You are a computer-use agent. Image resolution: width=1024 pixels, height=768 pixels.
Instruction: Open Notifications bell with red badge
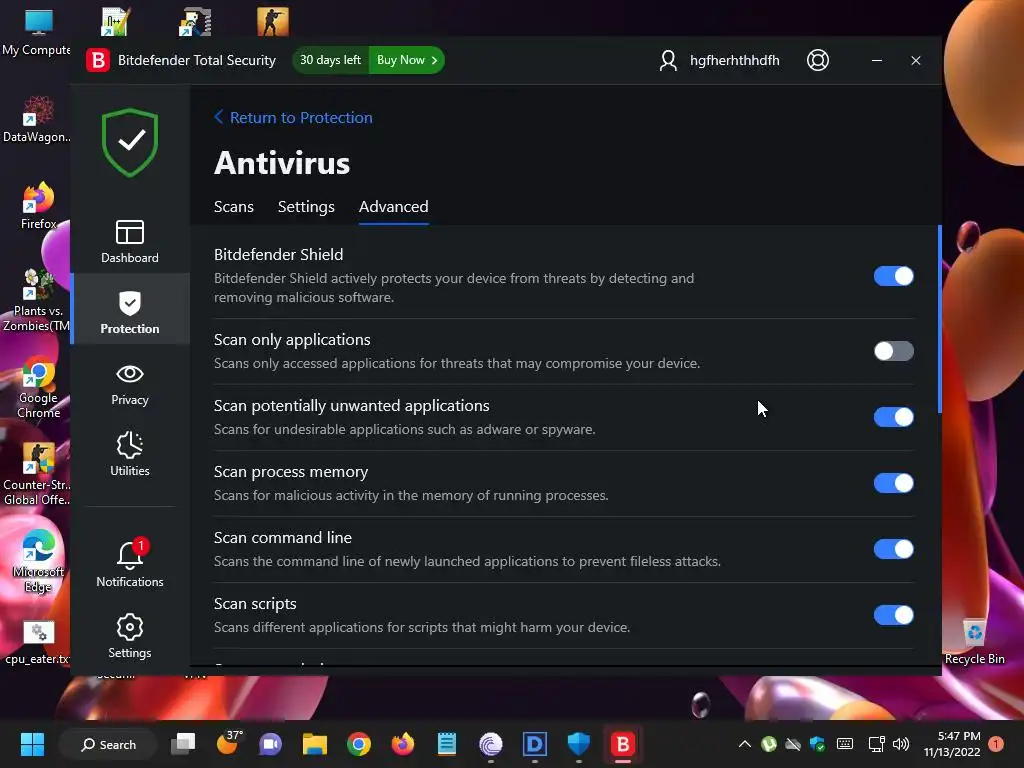click(129, 563)
